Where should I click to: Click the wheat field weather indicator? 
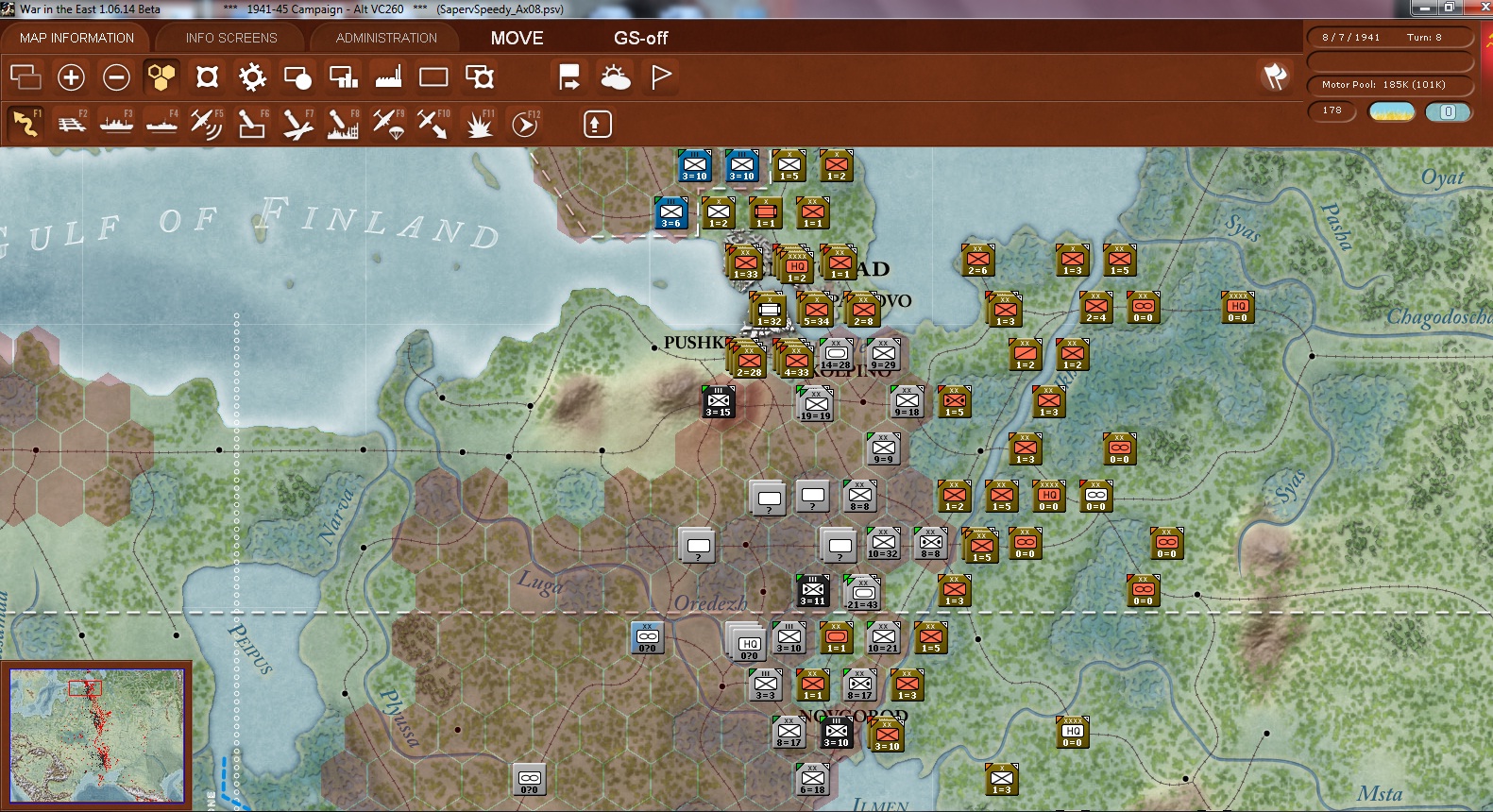point(1392,111)
